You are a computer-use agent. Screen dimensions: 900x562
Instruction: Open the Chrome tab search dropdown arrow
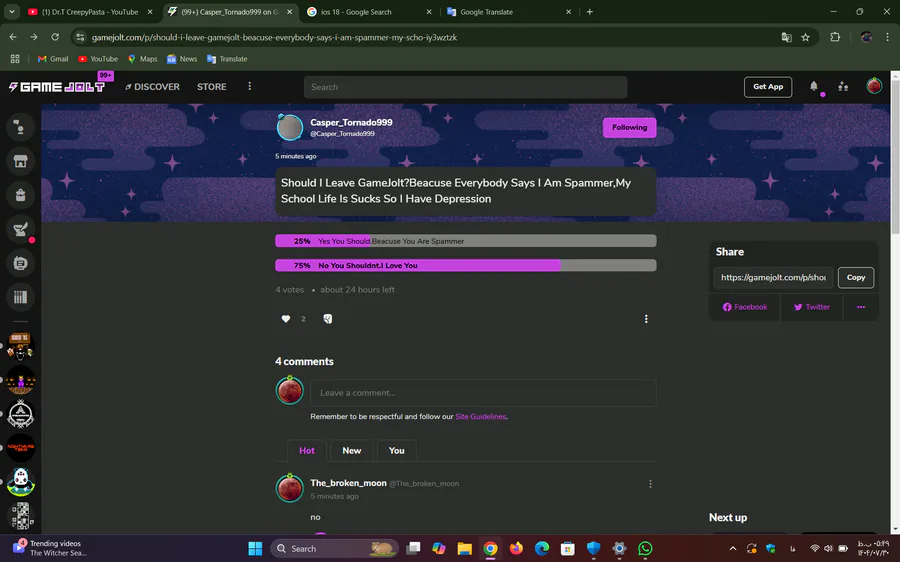(11, 11)
